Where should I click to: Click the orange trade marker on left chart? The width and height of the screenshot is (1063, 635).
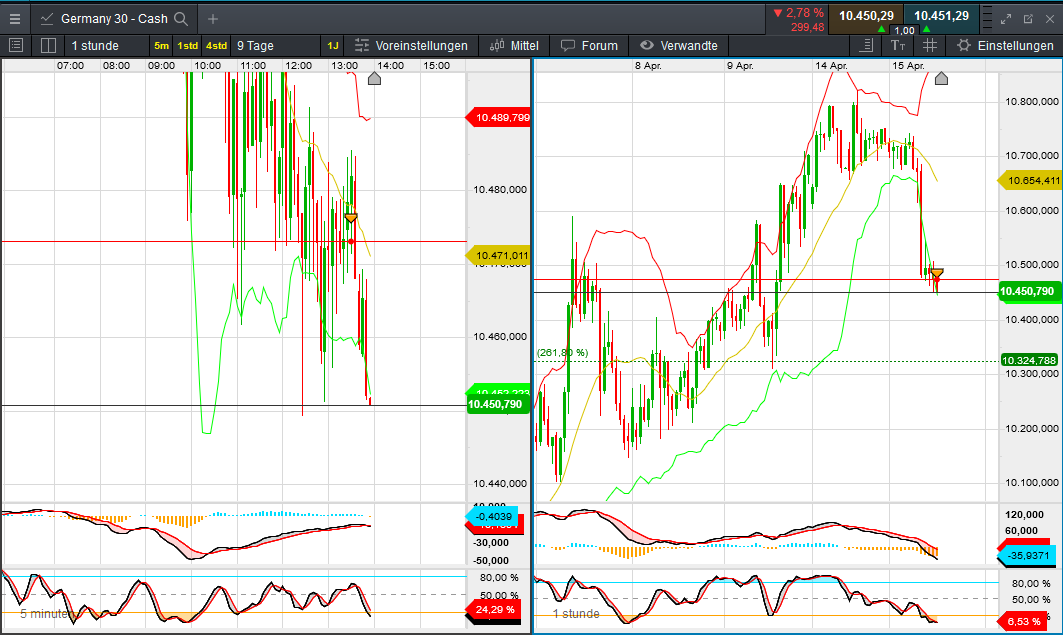(x=350, y=218)
